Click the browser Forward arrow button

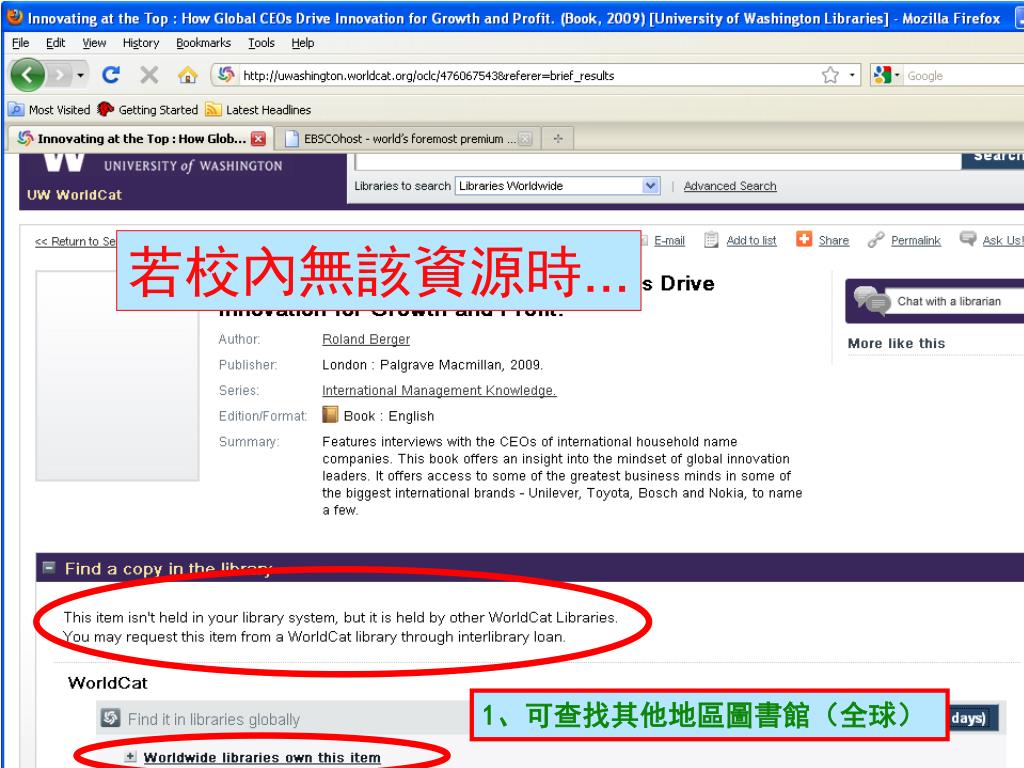point(59,75)
